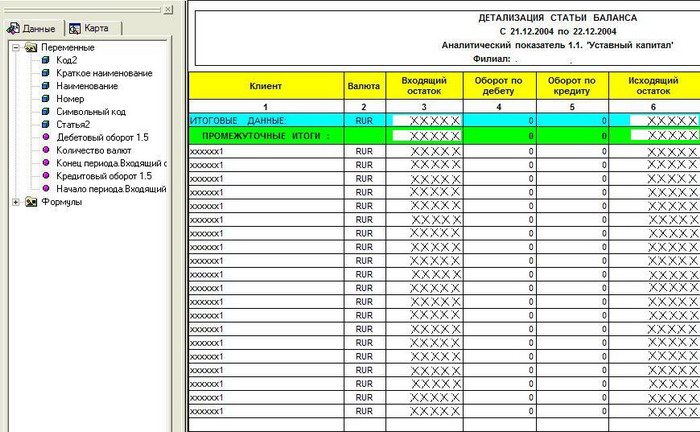This screenshot has height=432, width=700.
Task: Click the Оборот по кредиту header
Action: (x=572, y=86)
